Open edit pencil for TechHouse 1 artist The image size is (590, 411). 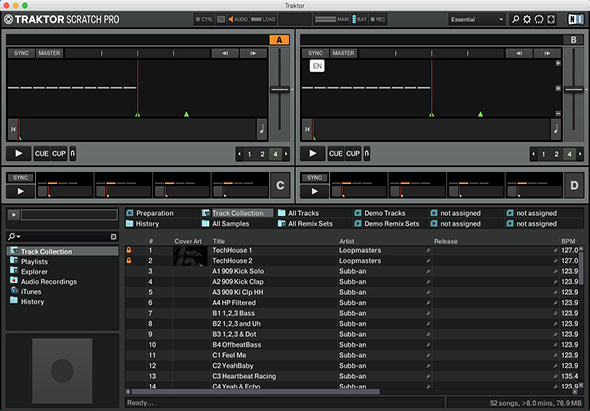[428, 250]
